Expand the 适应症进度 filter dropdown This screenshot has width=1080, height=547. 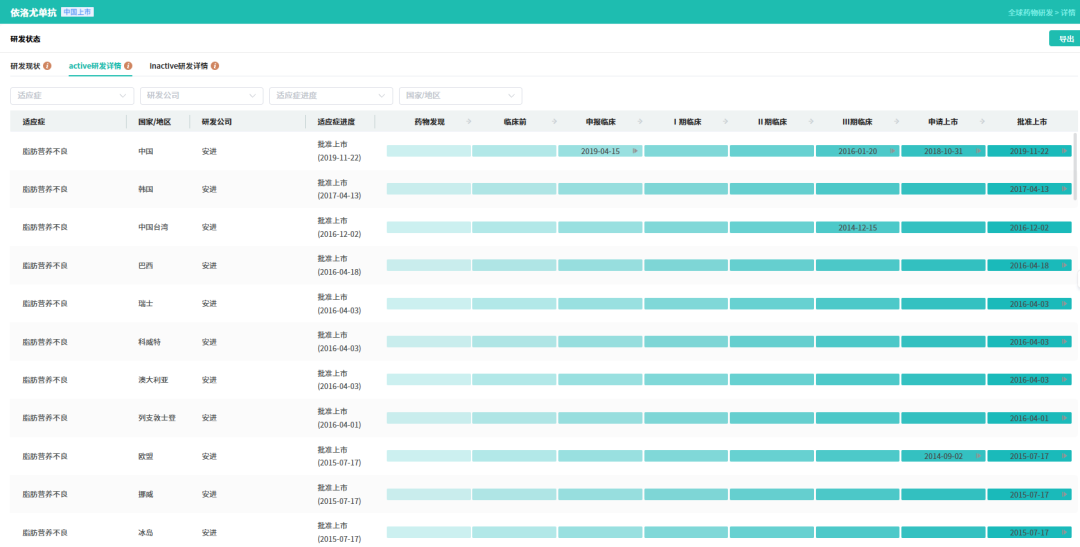pos(331,96)
